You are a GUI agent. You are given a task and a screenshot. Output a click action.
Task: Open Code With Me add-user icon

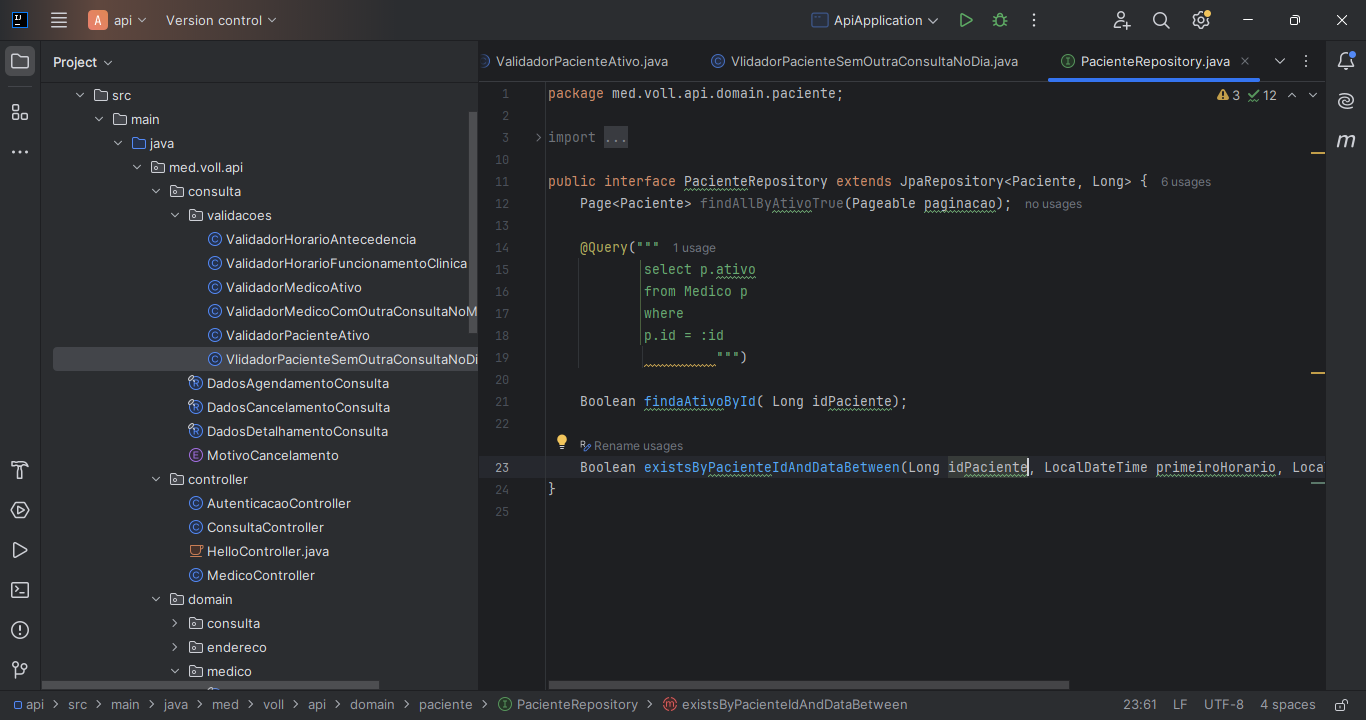[1122, 20]
